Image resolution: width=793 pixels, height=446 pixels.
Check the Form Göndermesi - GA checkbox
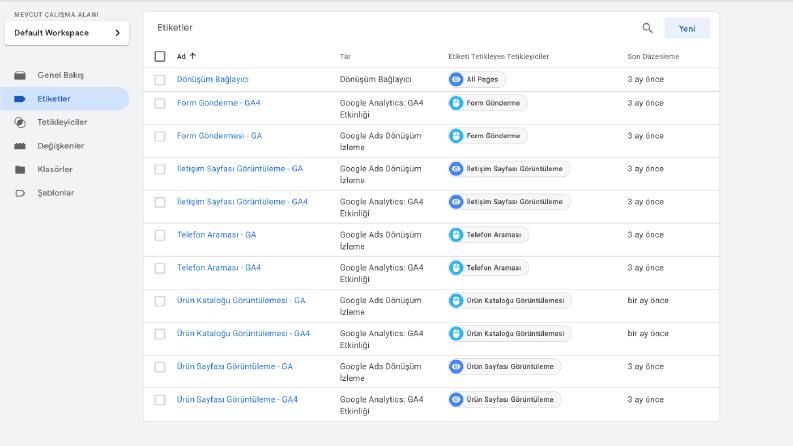(x=160, y=137)
